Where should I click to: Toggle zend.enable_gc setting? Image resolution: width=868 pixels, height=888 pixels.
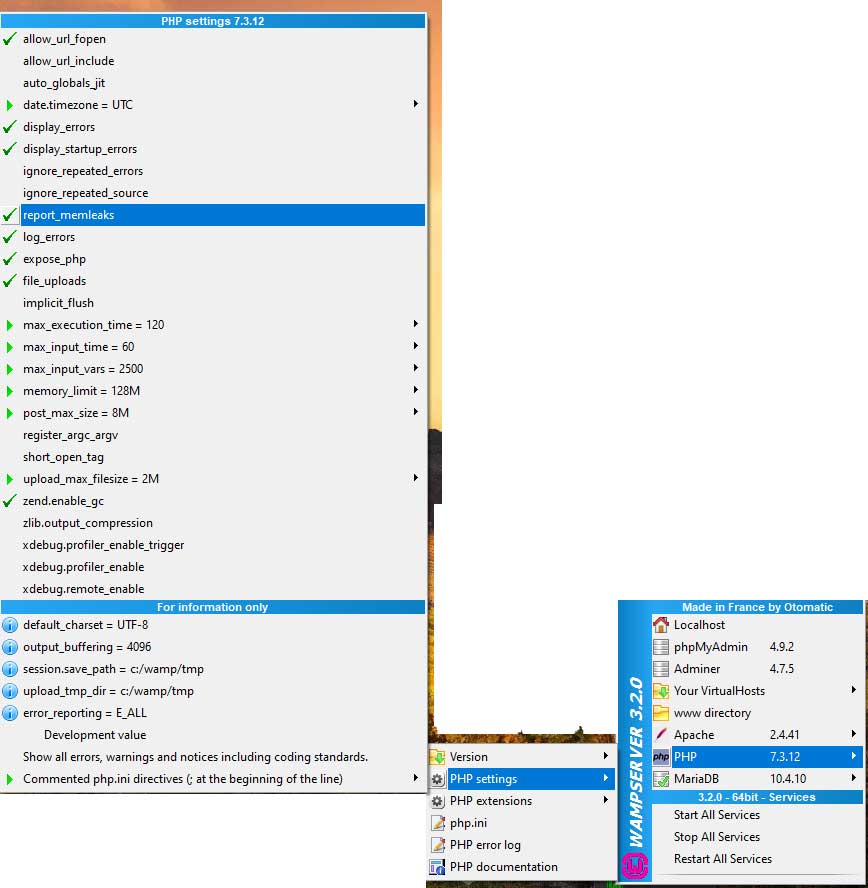coord(213,501)
